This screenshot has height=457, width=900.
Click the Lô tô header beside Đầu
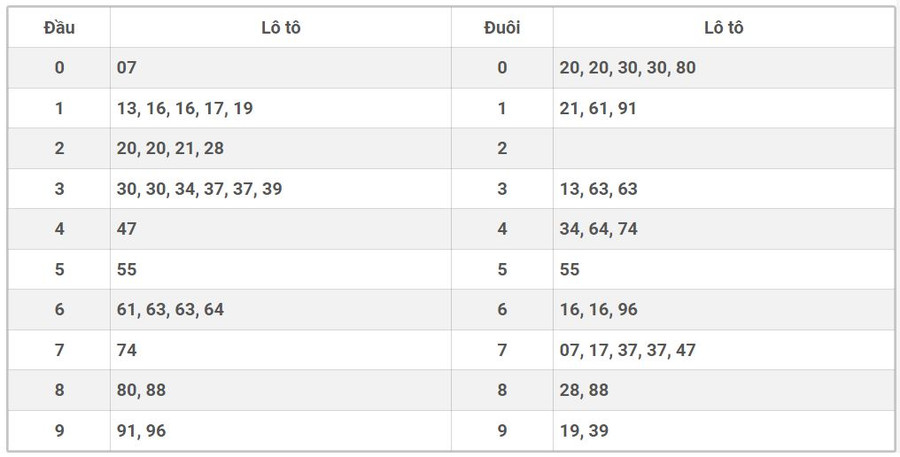coord(280,28)
